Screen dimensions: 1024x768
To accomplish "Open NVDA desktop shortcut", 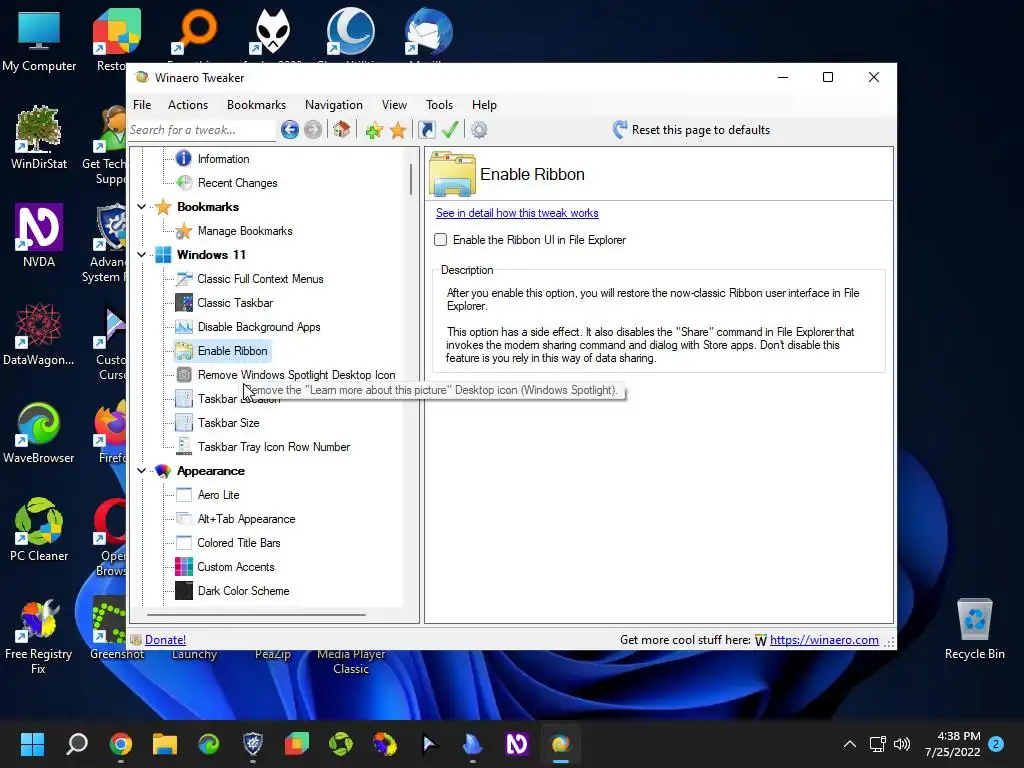I will click(39, 236).
